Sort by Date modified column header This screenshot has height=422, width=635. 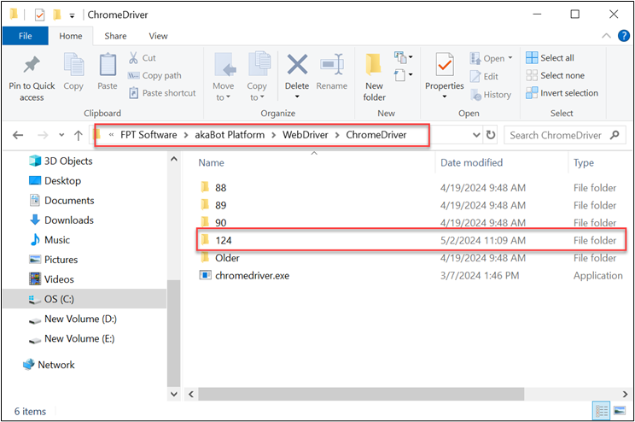[471, 163]
